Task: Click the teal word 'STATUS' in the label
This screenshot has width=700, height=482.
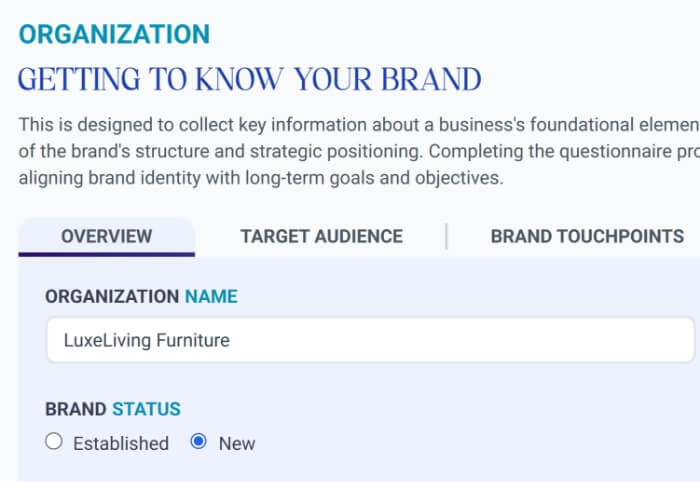Action: (146, 409)
